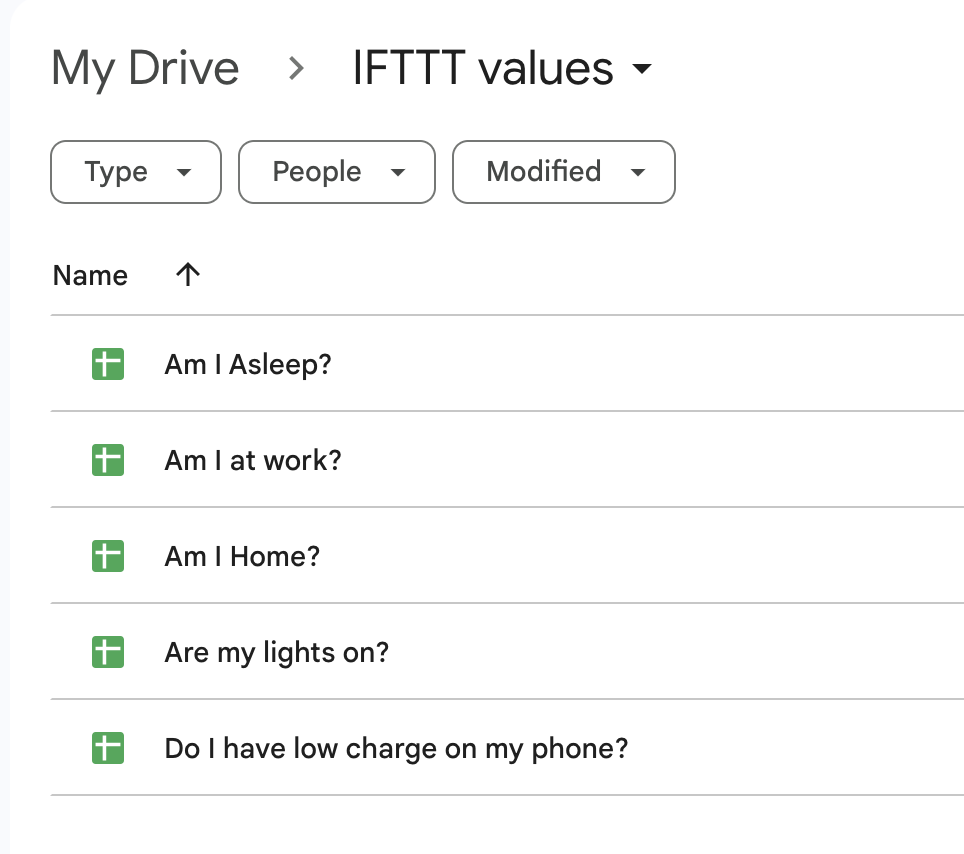Click the Sheets icon beside Am I at work?
Viewport: 964px width, 854px height.
click(x=108, y=460)
